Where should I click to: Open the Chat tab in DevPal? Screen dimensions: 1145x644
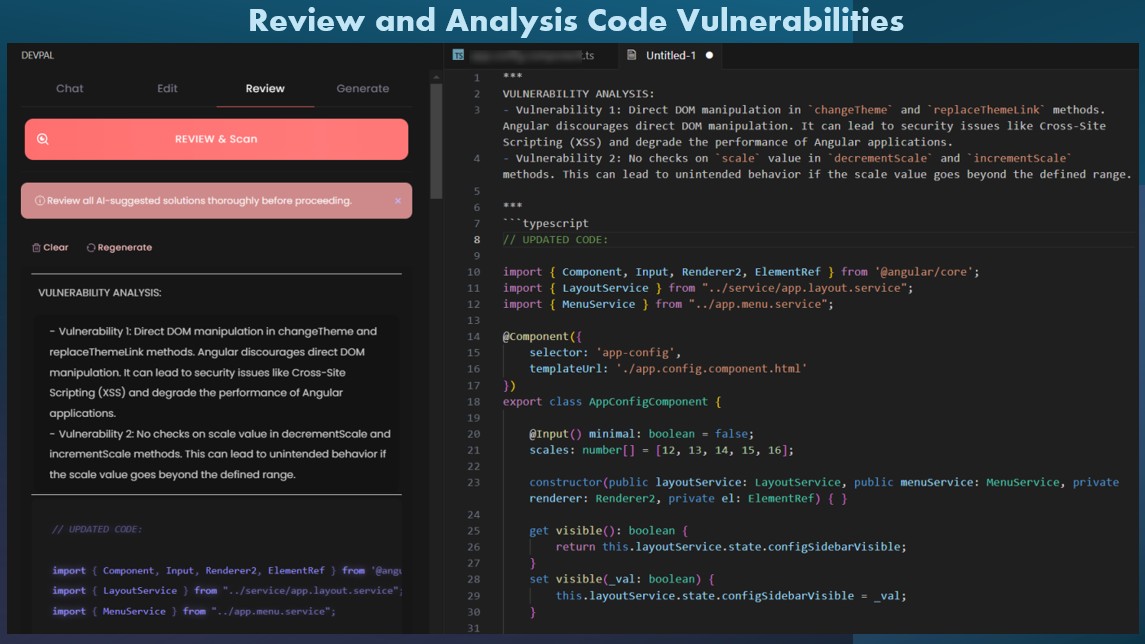[69, 88]
